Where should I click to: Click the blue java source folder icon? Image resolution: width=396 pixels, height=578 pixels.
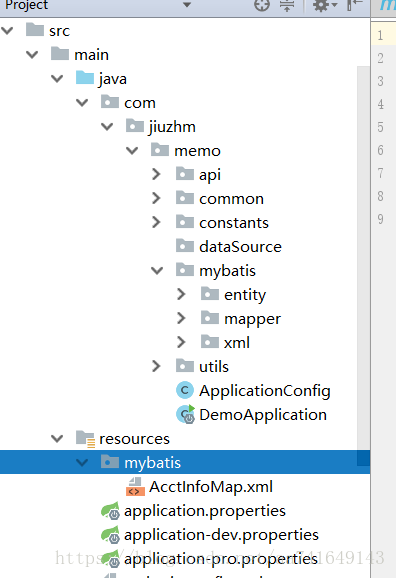85,78
